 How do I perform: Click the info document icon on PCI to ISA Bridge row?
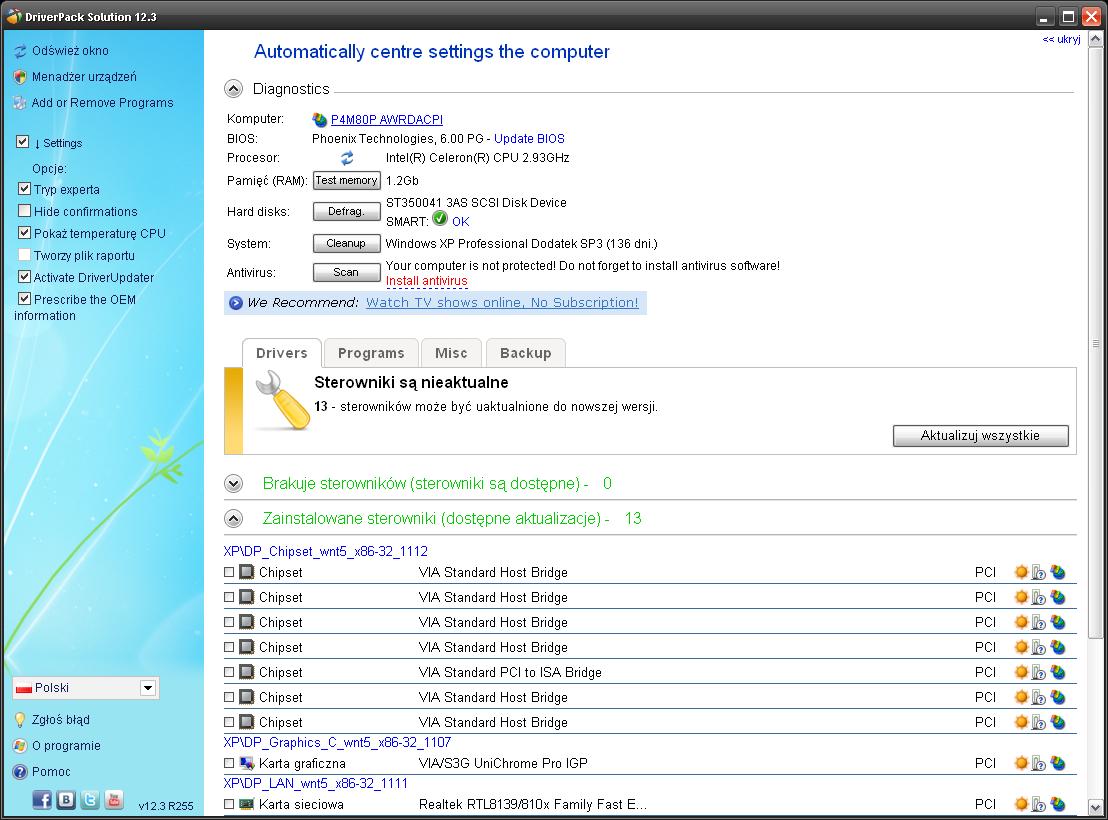point(1039,673)
